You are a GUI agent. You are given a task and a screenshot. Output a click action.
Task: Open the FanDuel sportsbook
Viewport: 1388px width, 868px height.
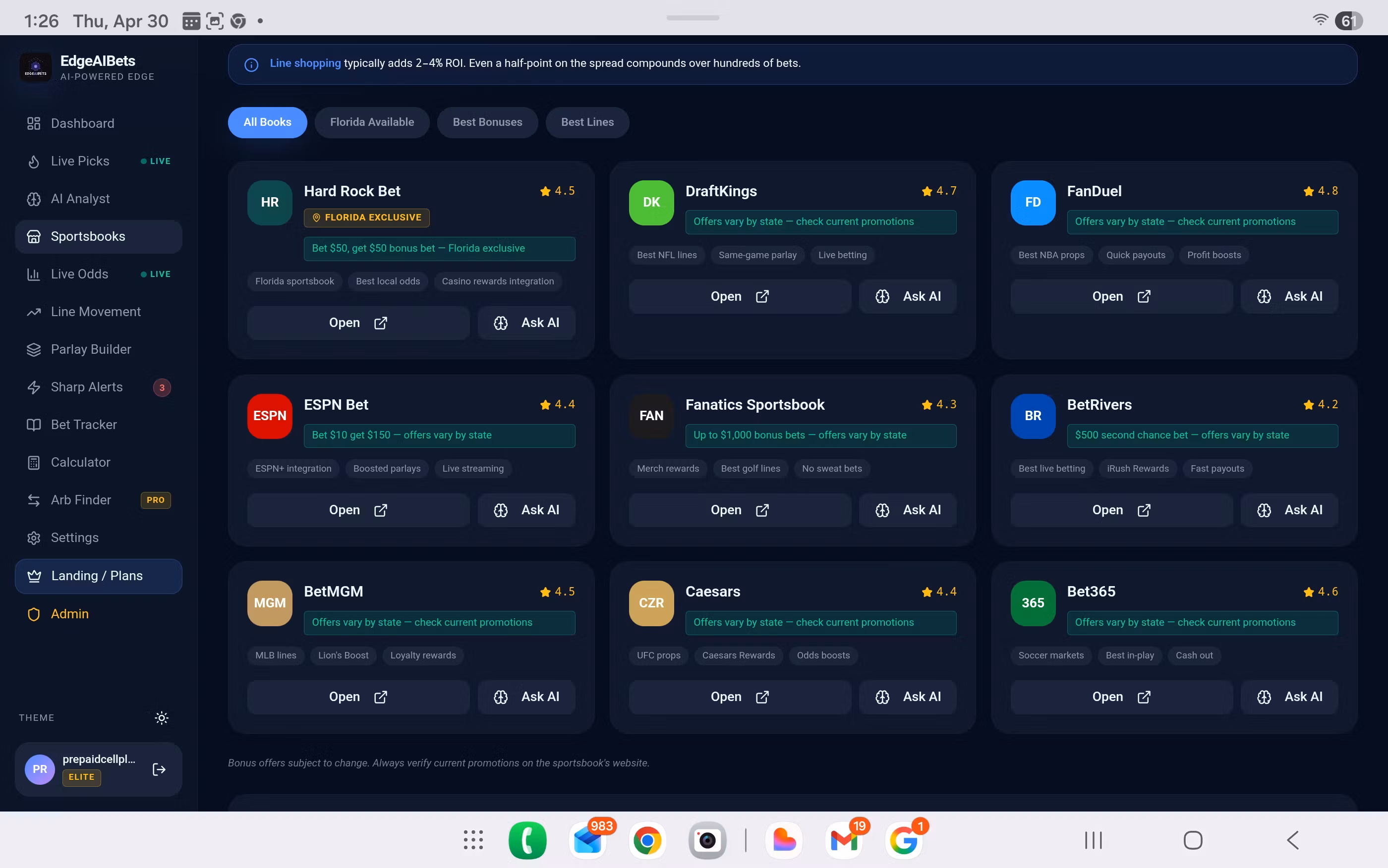pyautogui.click(x=1121, y=296)
